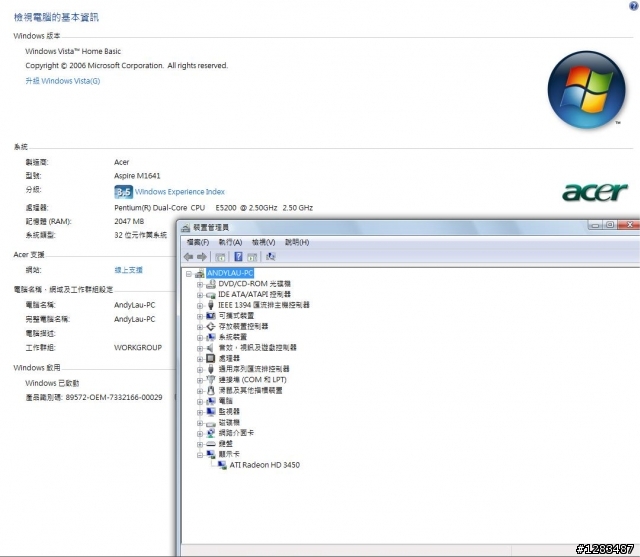Click the speaker icon for sound controllers
The width and height of the screenshot is (640, 557).
[210, 348]
